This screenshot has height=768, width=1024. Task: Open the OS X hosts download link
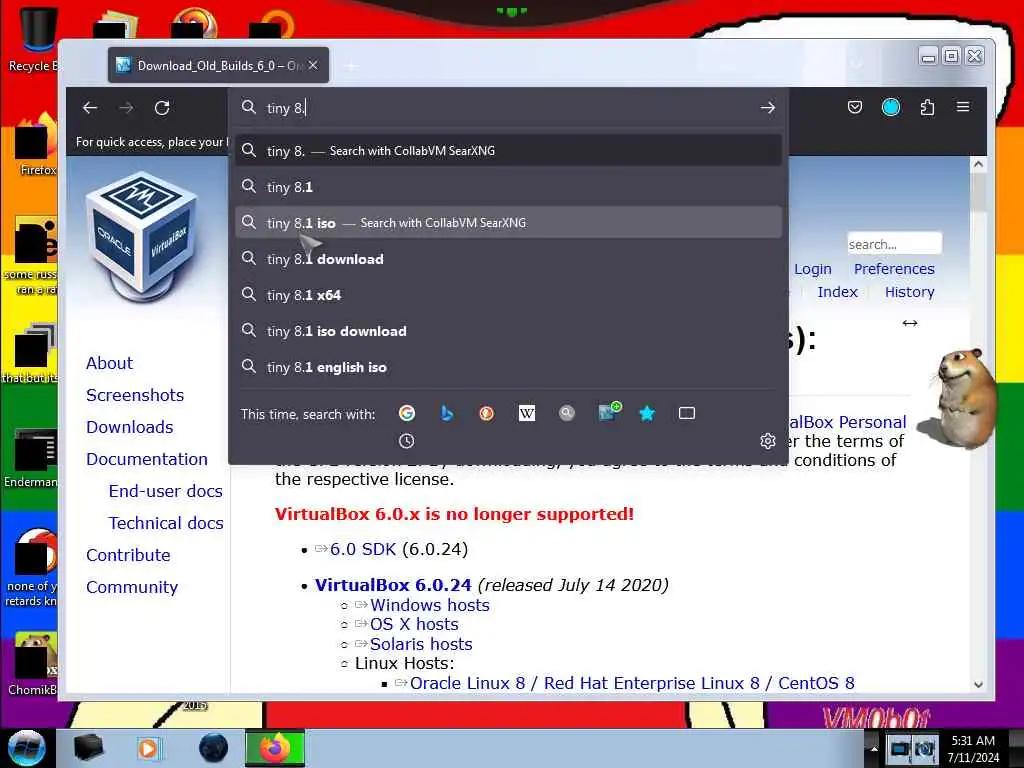[414, 624]
